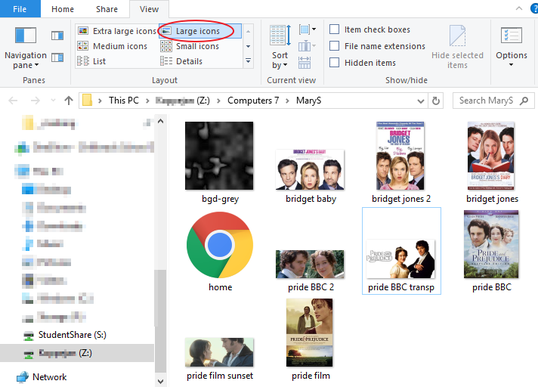Select the (Z:) drive in sidebar
The height and width of the screenshot is (387, 538).
click(x=77, y=353)
